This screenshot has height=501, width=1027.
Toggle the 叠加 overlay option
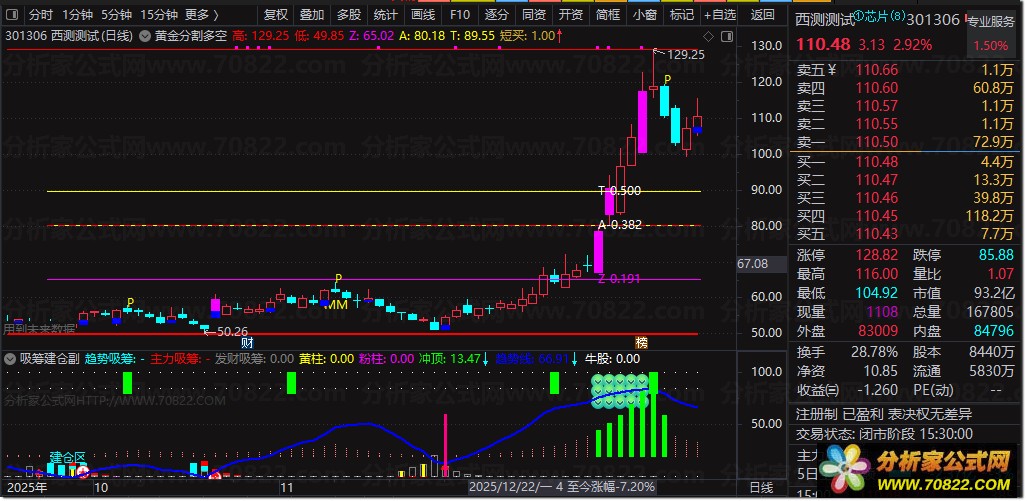coord(312,14)
